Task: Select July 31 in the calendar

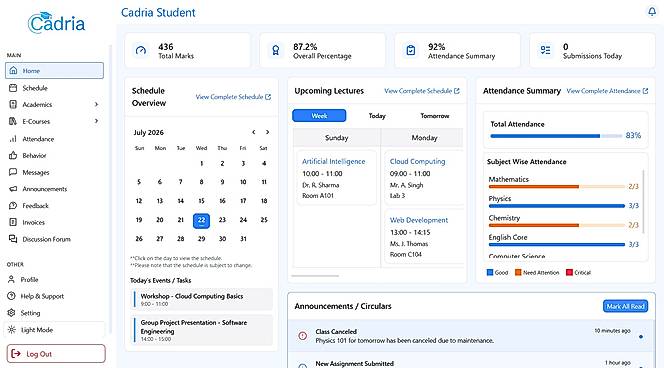Action: click(243, 239)
